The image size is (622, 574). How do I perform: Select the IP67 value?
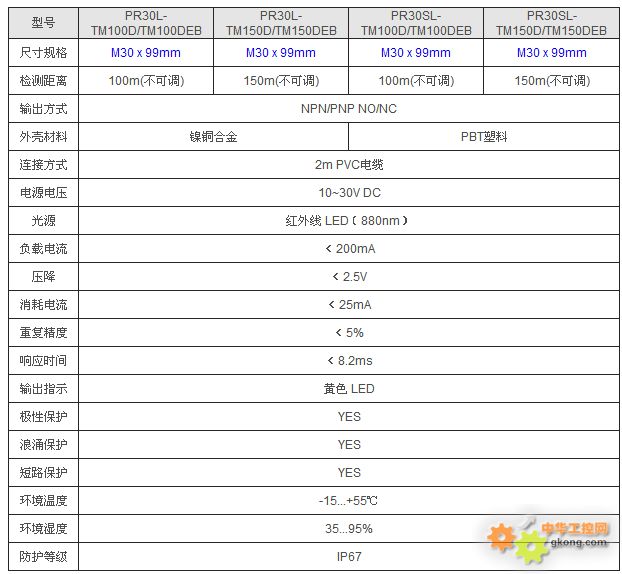point(349,557)
